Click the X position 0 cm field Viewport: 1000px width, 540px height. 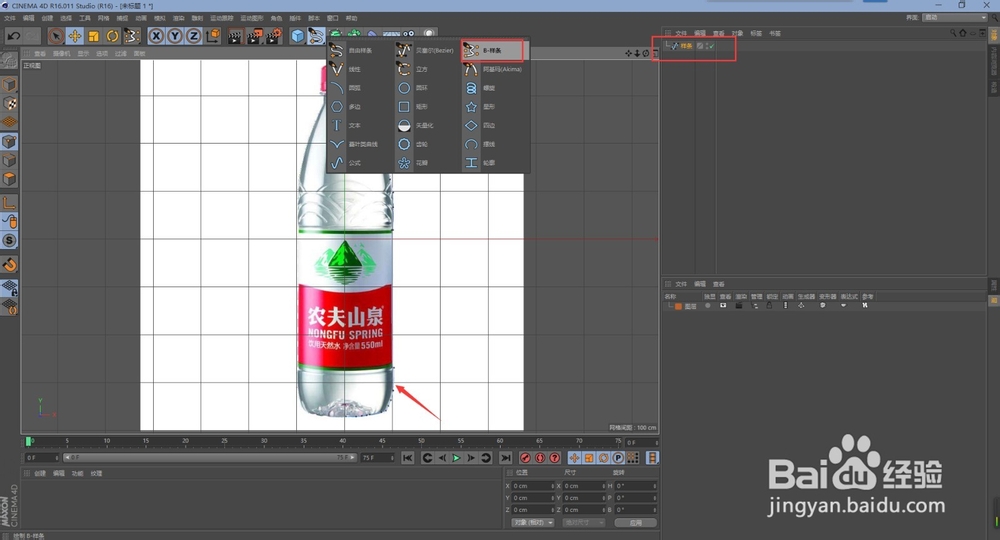coord(533,486)
